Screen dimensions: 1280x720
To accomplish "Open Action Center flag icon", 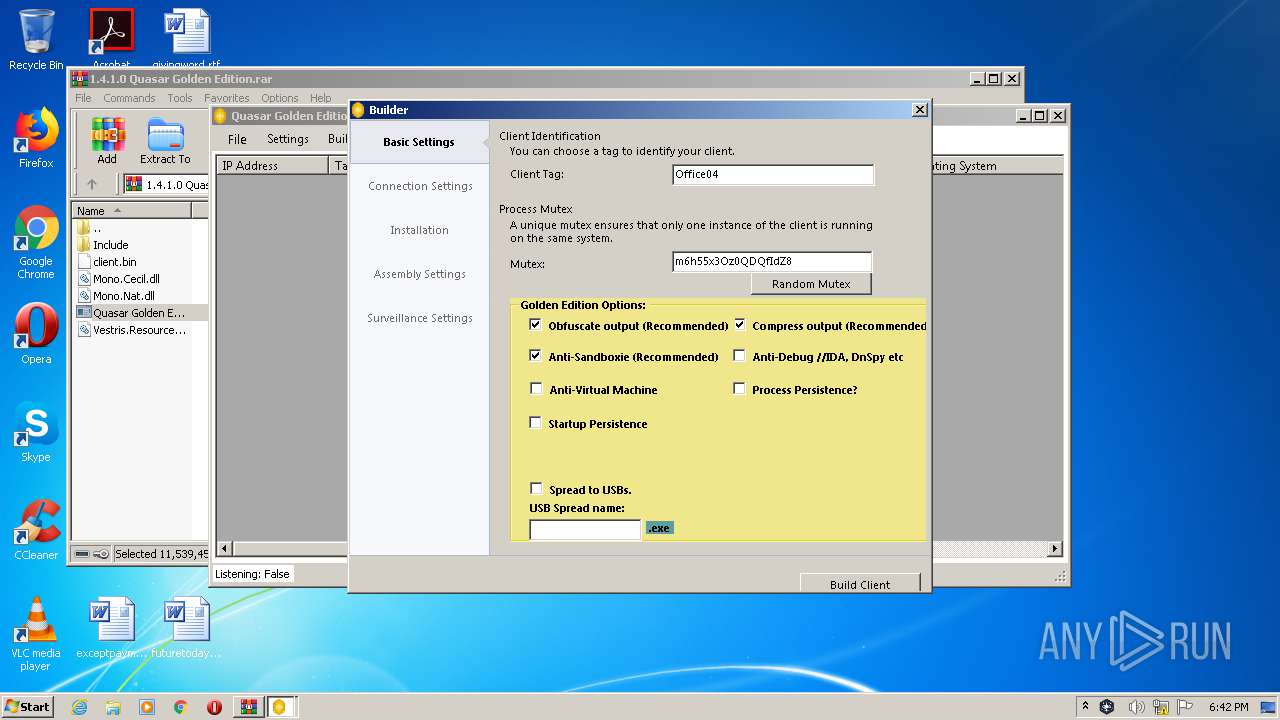I will (x=1185, y=707).
